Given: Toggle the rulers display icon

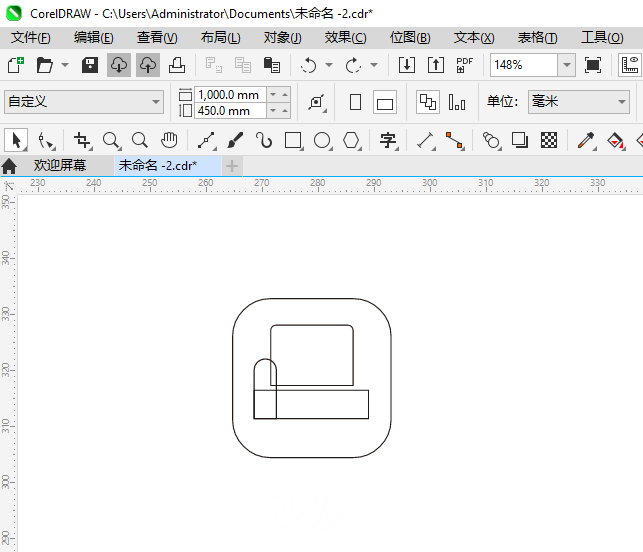Looking at the screenshot, I should coord(630,65).
